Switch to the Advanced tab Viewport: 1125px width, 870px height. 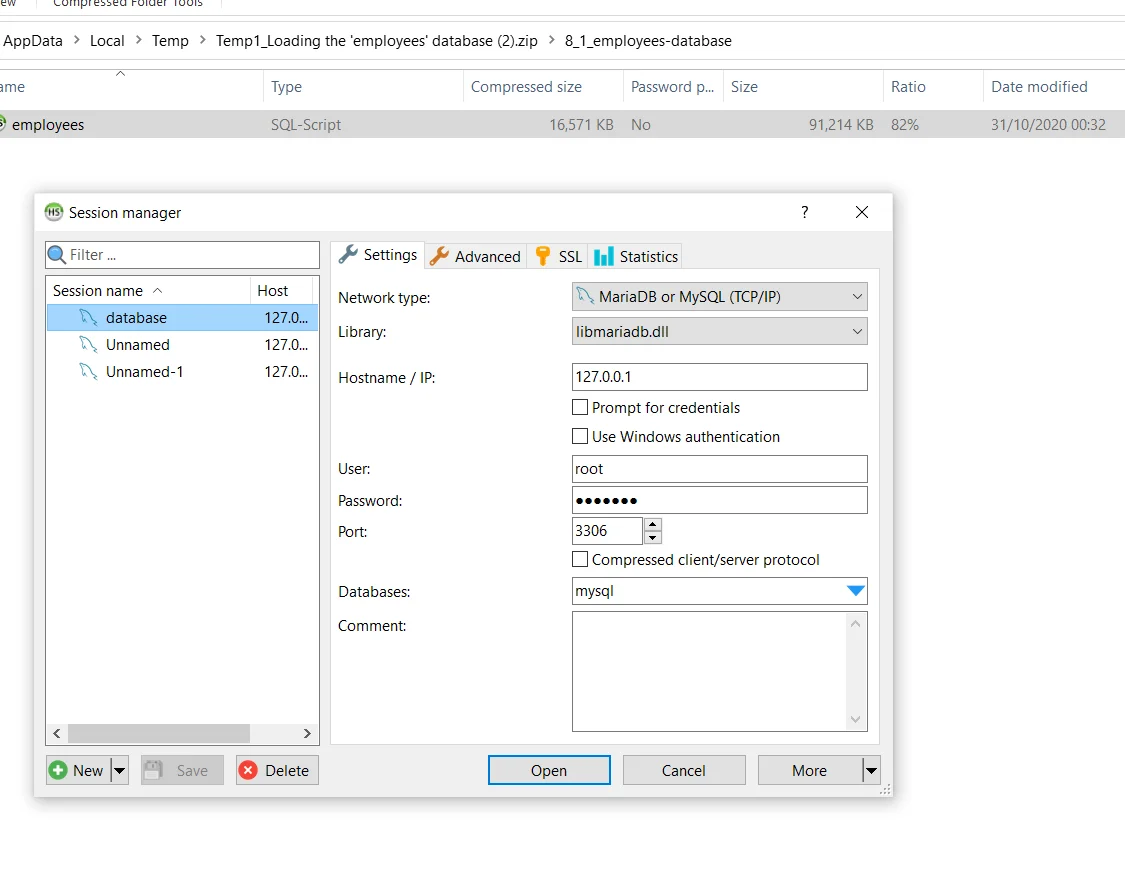476,256
